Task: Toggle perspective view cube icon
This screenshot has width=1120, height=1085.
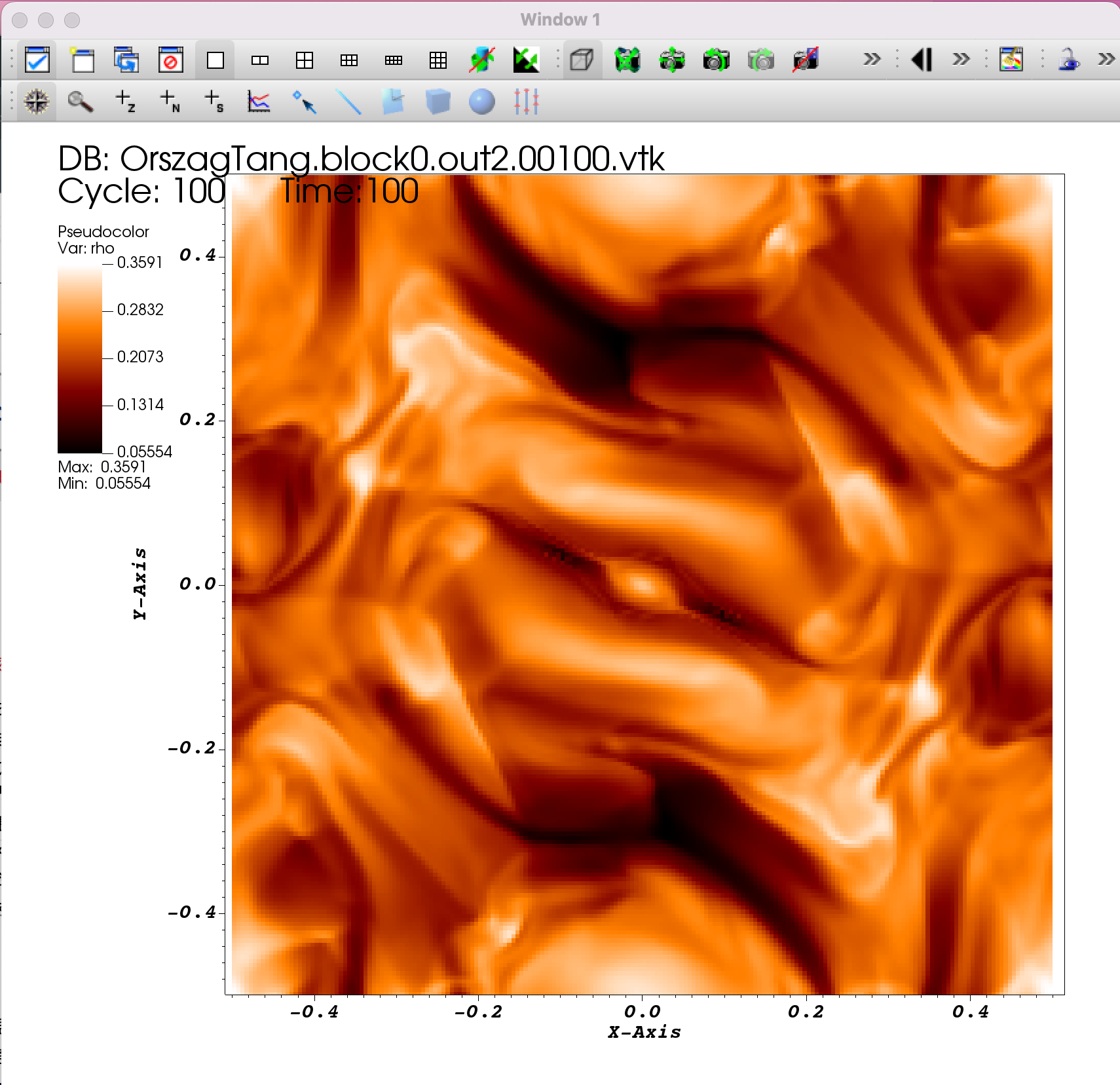Action: pyautogui.click(x=582, y=60)
